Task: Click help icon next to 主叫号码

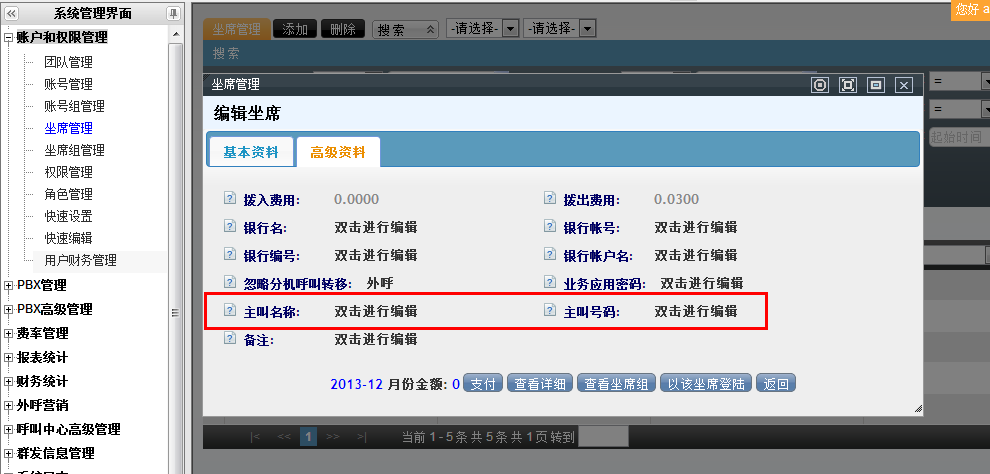Action: coord(549,311)
